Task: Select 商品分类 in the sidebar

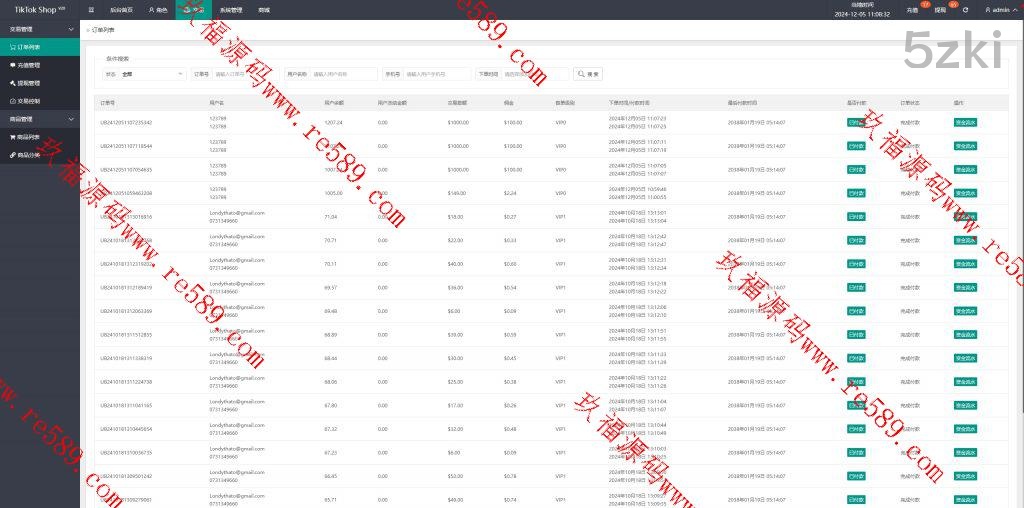Action: click(40, 155)
